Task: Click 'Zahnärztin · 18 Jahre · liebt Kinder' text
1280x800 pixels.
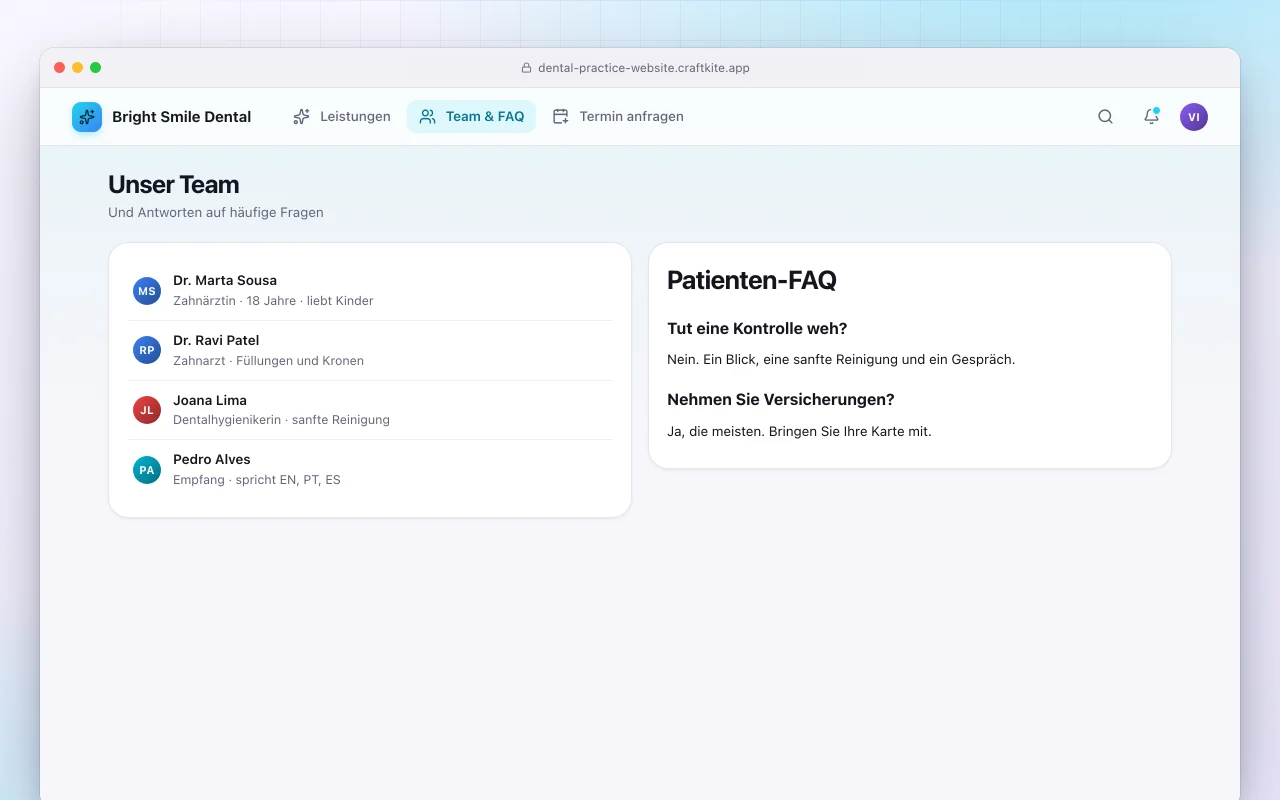Action: [273, 301]
